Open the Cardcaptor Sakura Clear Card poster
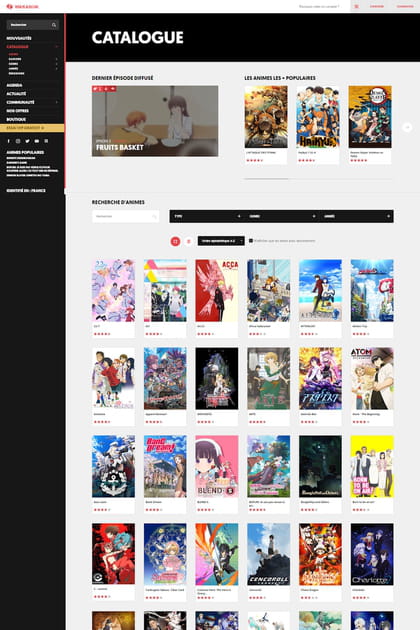This screenshot has width=420, height=630. [165, 554]
